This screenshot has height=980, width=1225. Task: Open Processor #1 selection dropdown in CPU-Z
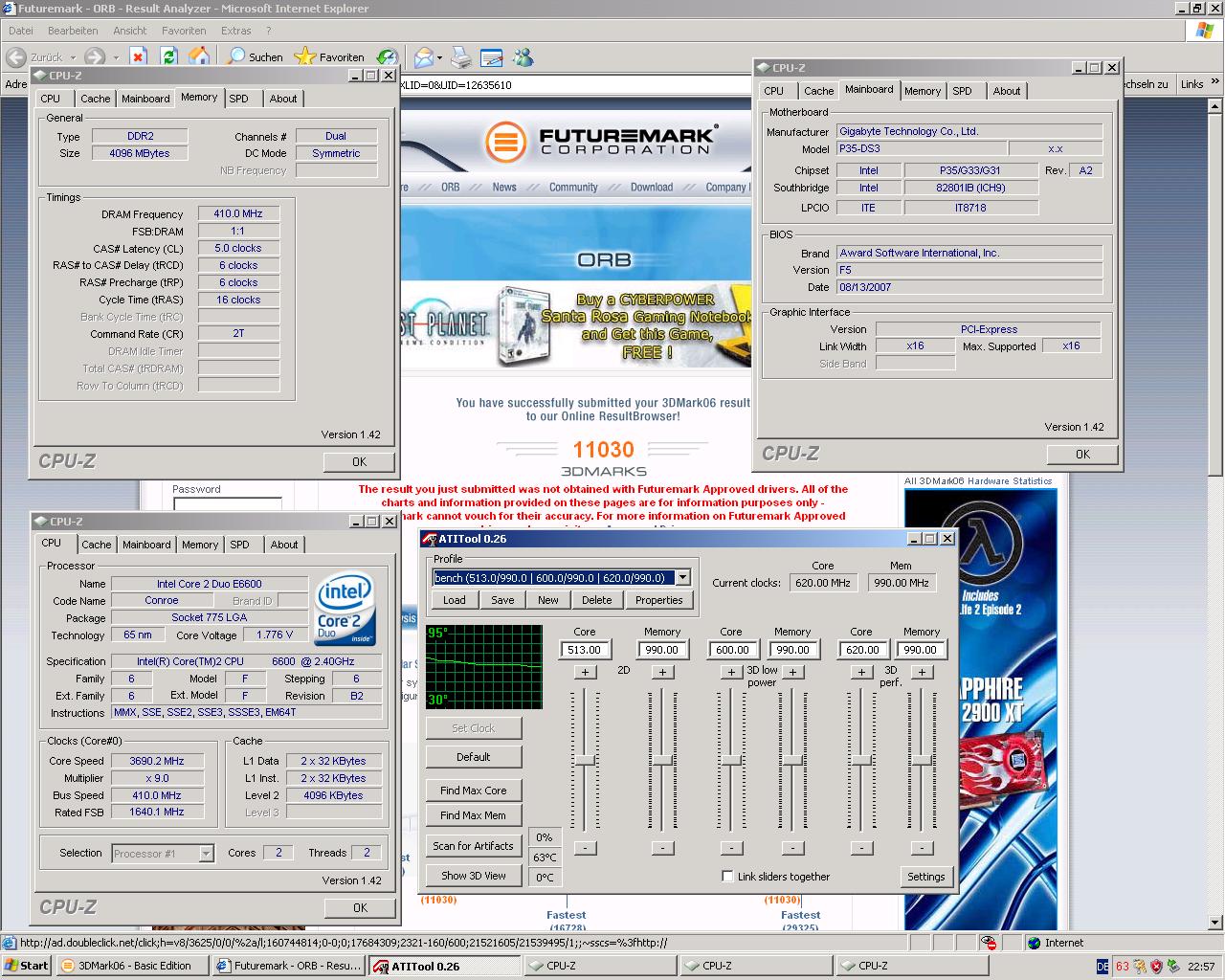click(206, 854)
